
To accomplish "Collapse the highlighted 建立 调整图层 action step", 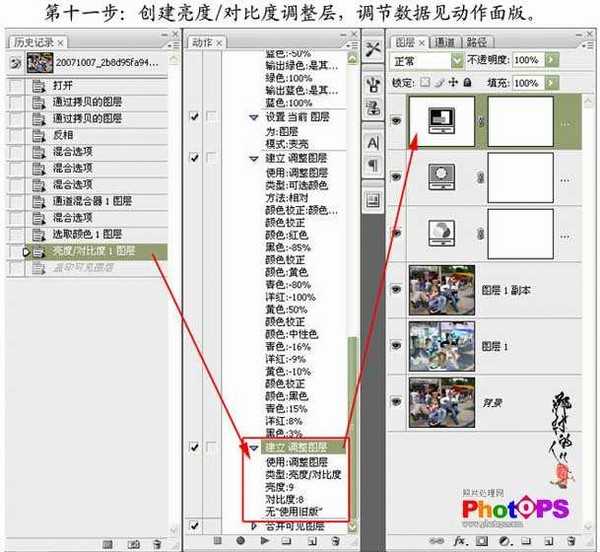I will point(254,447).
